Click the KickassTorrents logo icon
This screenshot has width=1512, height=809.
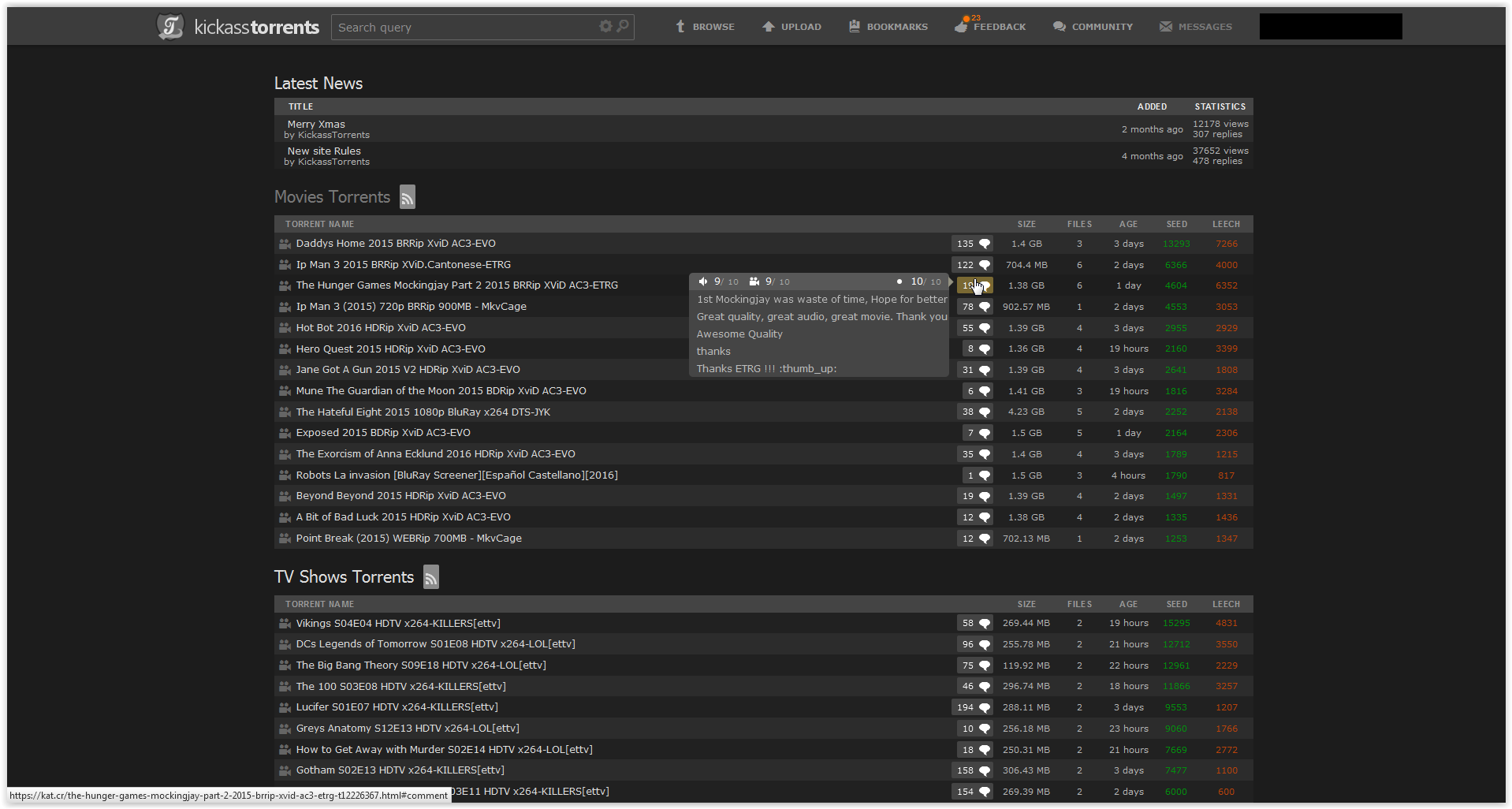(x=170, y=27)
